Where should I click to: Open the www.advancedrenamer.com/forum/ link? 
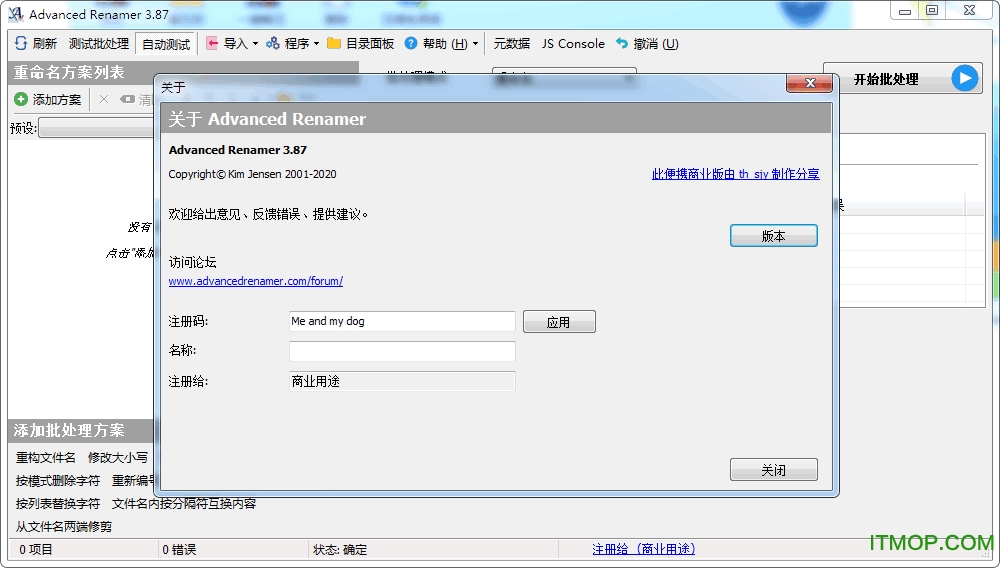(256, 280)
